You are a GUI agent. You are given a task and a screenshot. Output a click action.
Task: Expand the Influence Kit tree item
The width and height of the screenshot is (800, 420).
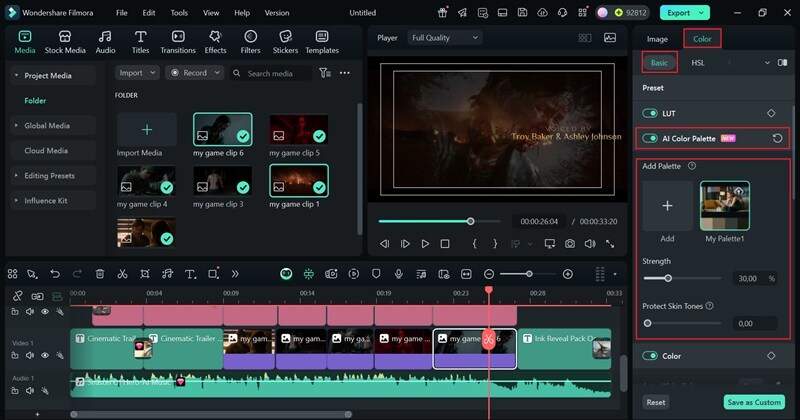point(17,201)
